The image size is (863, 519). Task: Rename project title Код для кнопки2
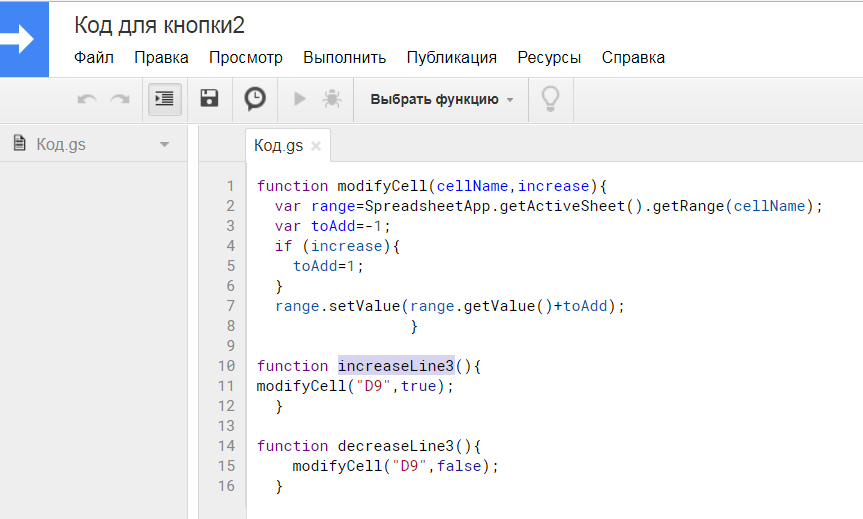coord(160,26)
